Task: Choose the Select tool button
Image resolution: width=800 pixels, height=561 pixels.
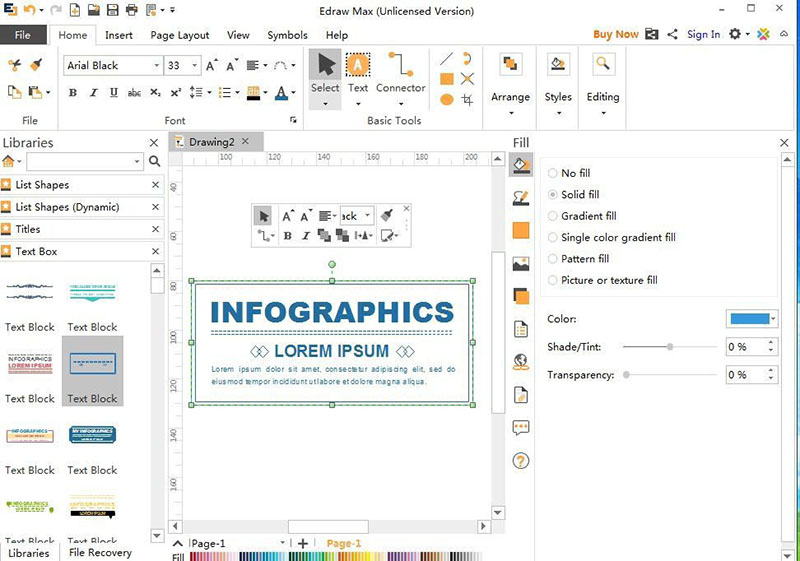Action: click(325, 79)
